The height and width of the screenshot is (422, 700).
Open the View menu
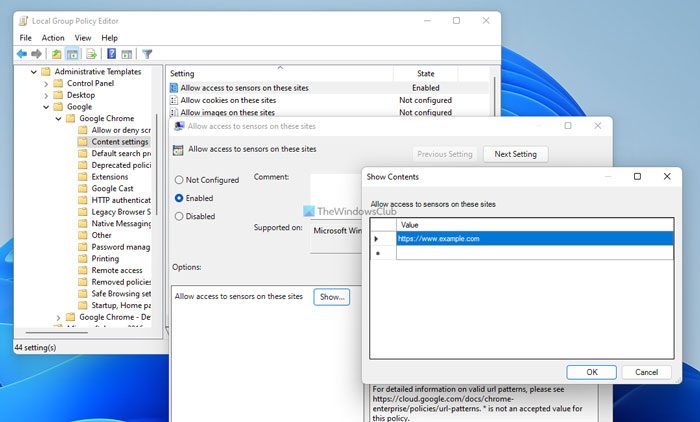point(83,38)
